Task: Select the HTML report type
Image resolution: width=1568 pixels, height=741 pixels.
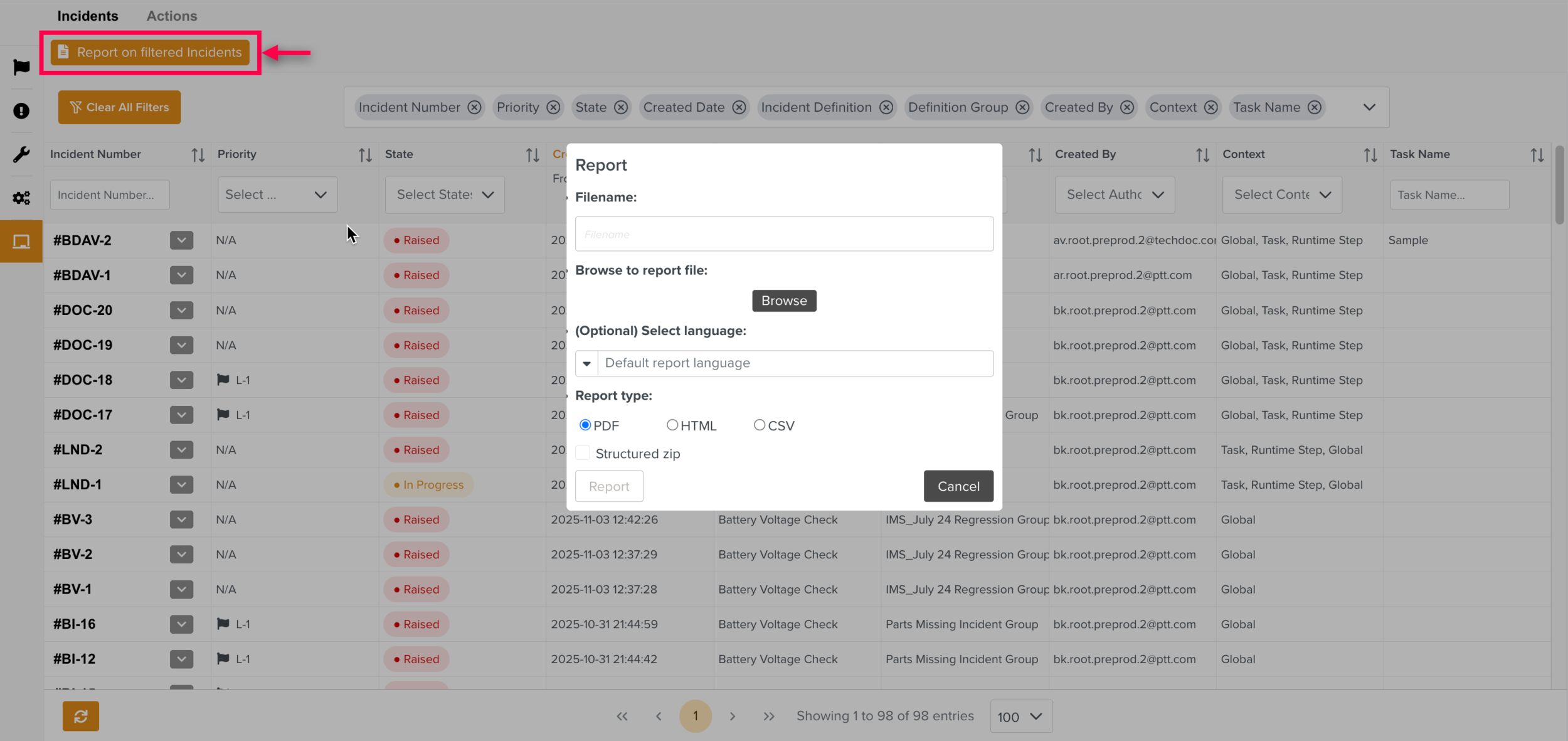Action: click(672, 425)
